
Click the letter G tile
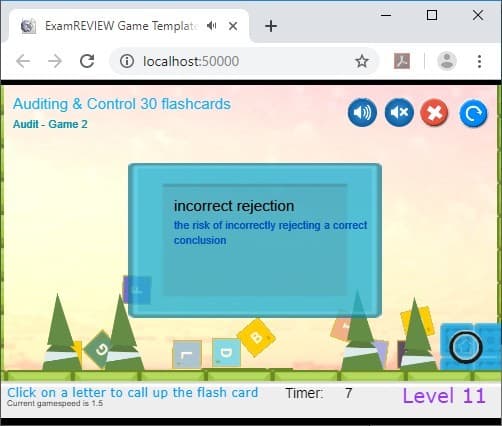pos(100,349)
